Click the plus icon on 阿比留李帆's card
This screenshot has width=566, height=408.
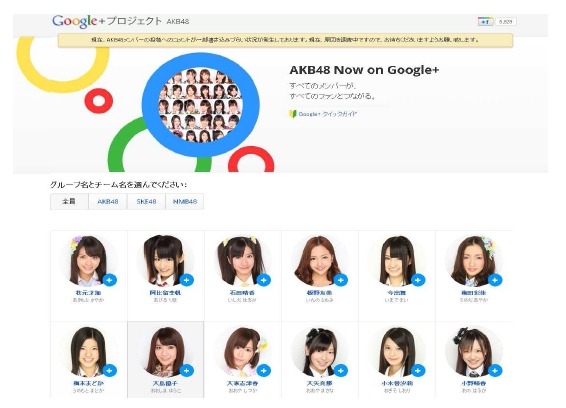[x=187, y=280]
